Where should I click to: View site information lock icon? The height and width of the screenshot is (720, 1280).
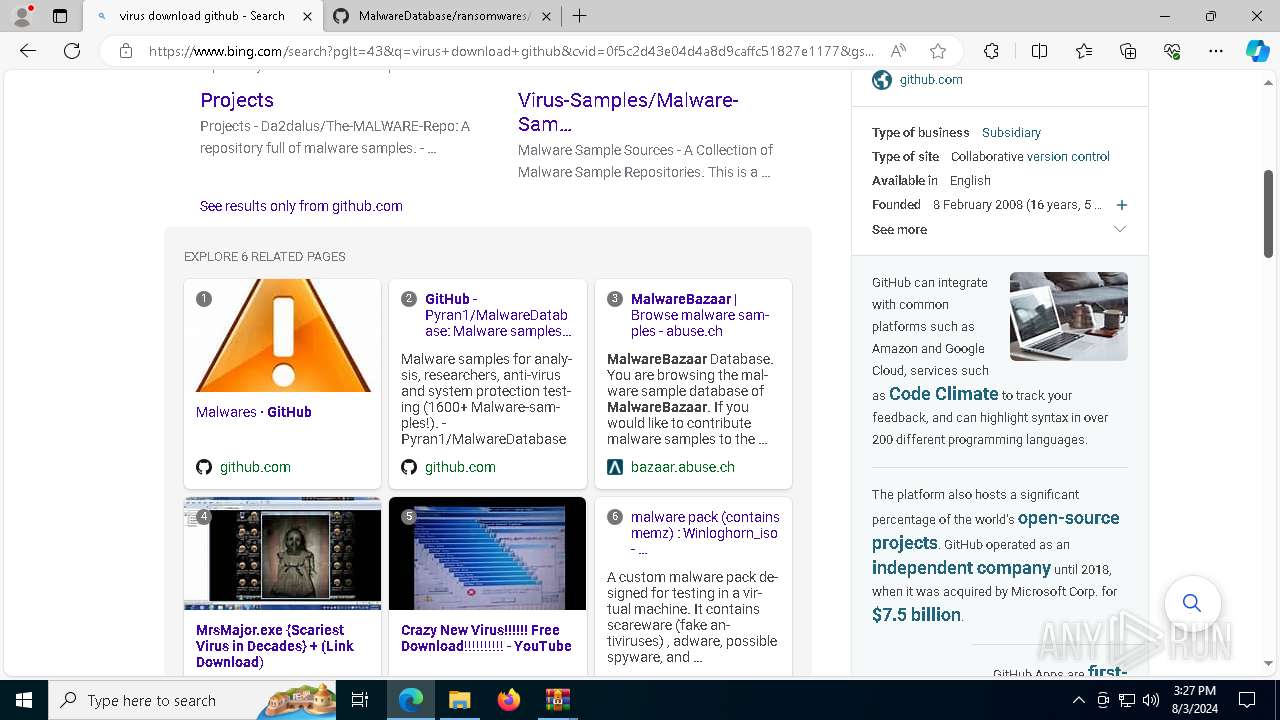pyautogui.click(x=125, y=51)
